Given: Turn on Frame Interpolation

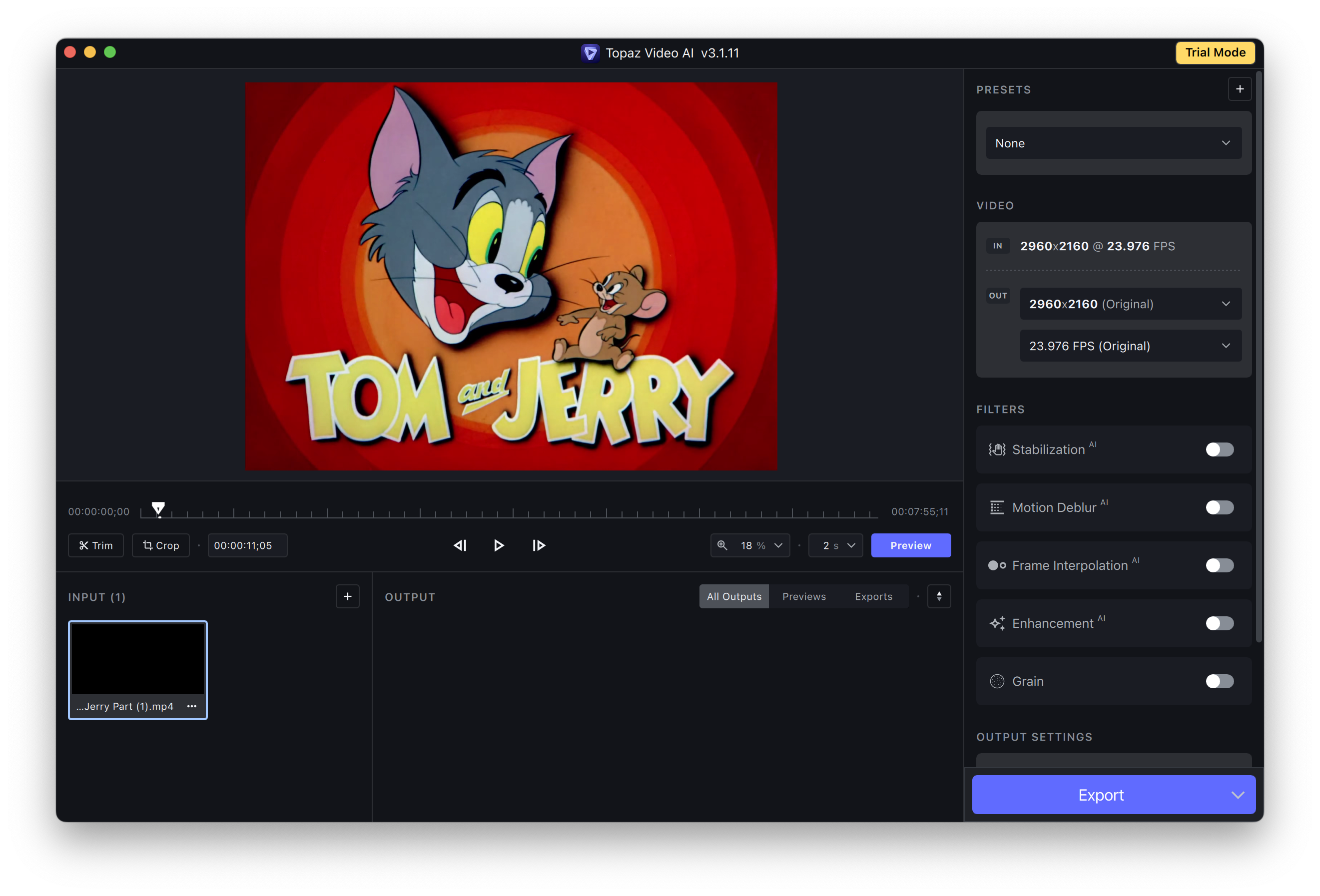Looking at the screenshot, I should tap(1219, 565).
